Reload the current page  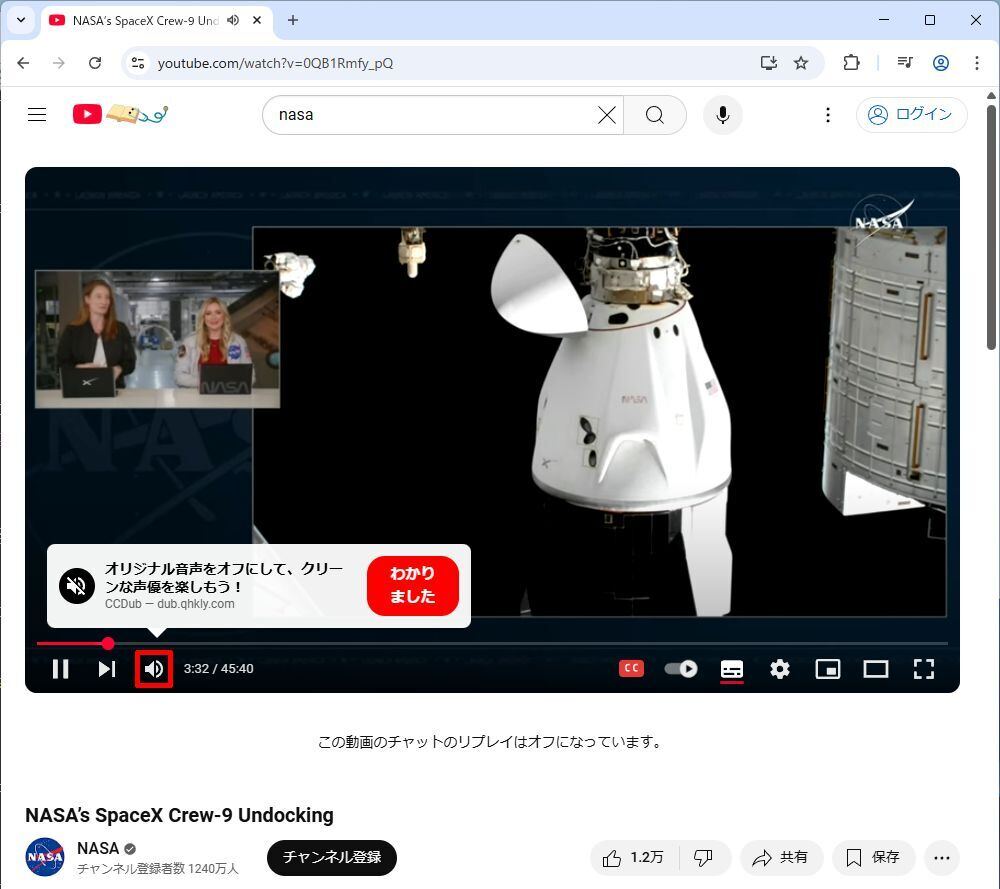pyautogui.click(x=95, y=62)
